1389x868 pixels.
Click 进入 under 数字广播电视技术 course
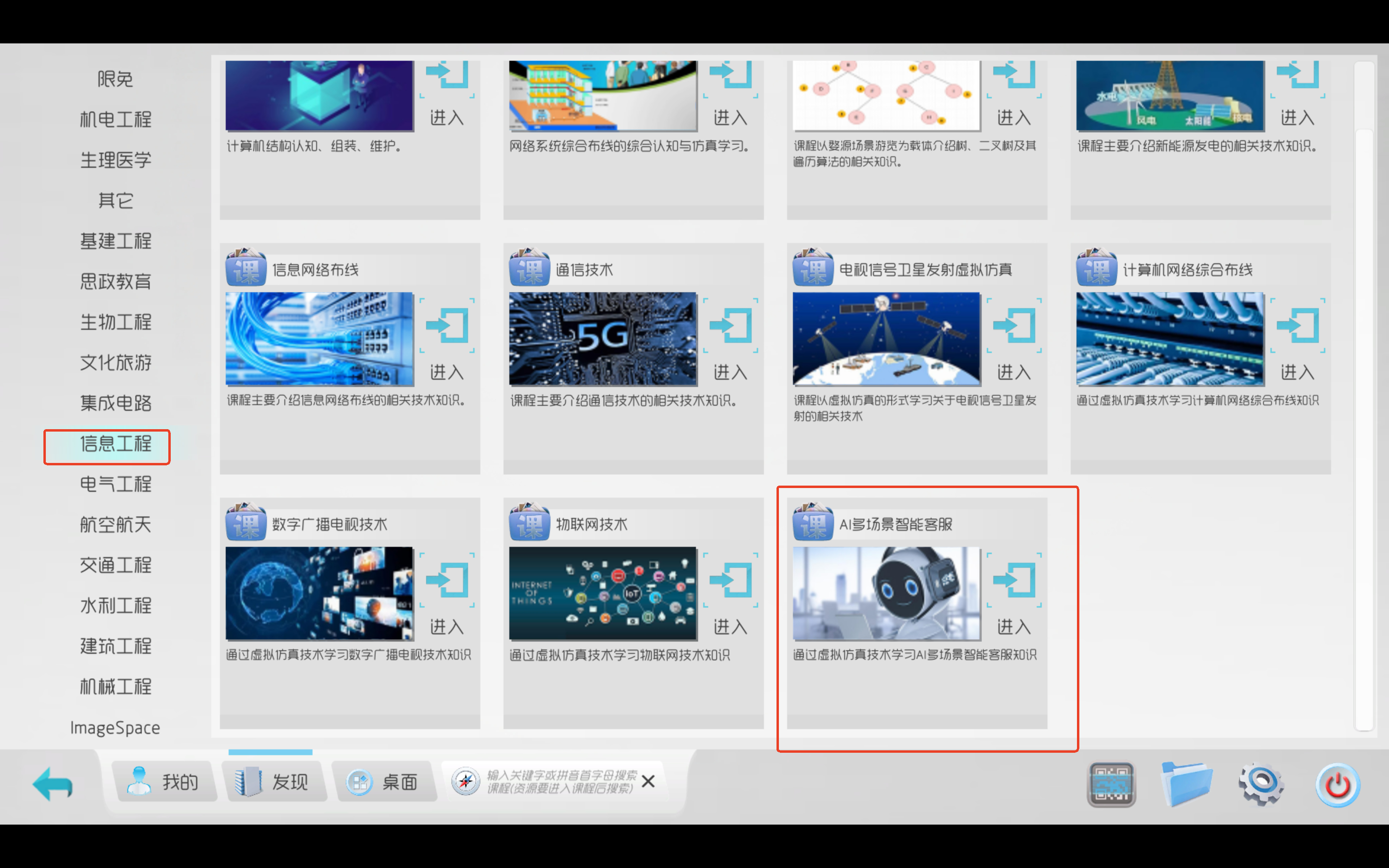(x=447, y=626)
